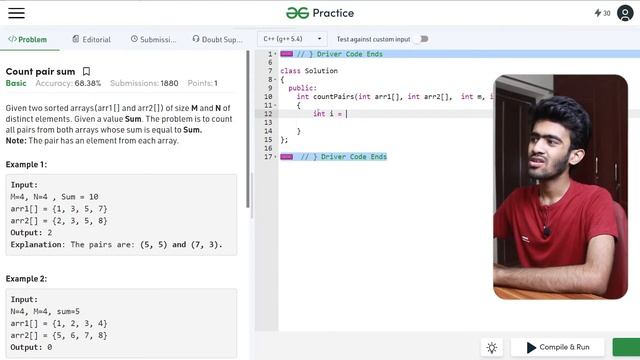Click the 'public:' code line

pyautogui.click(x=302, y=88)
